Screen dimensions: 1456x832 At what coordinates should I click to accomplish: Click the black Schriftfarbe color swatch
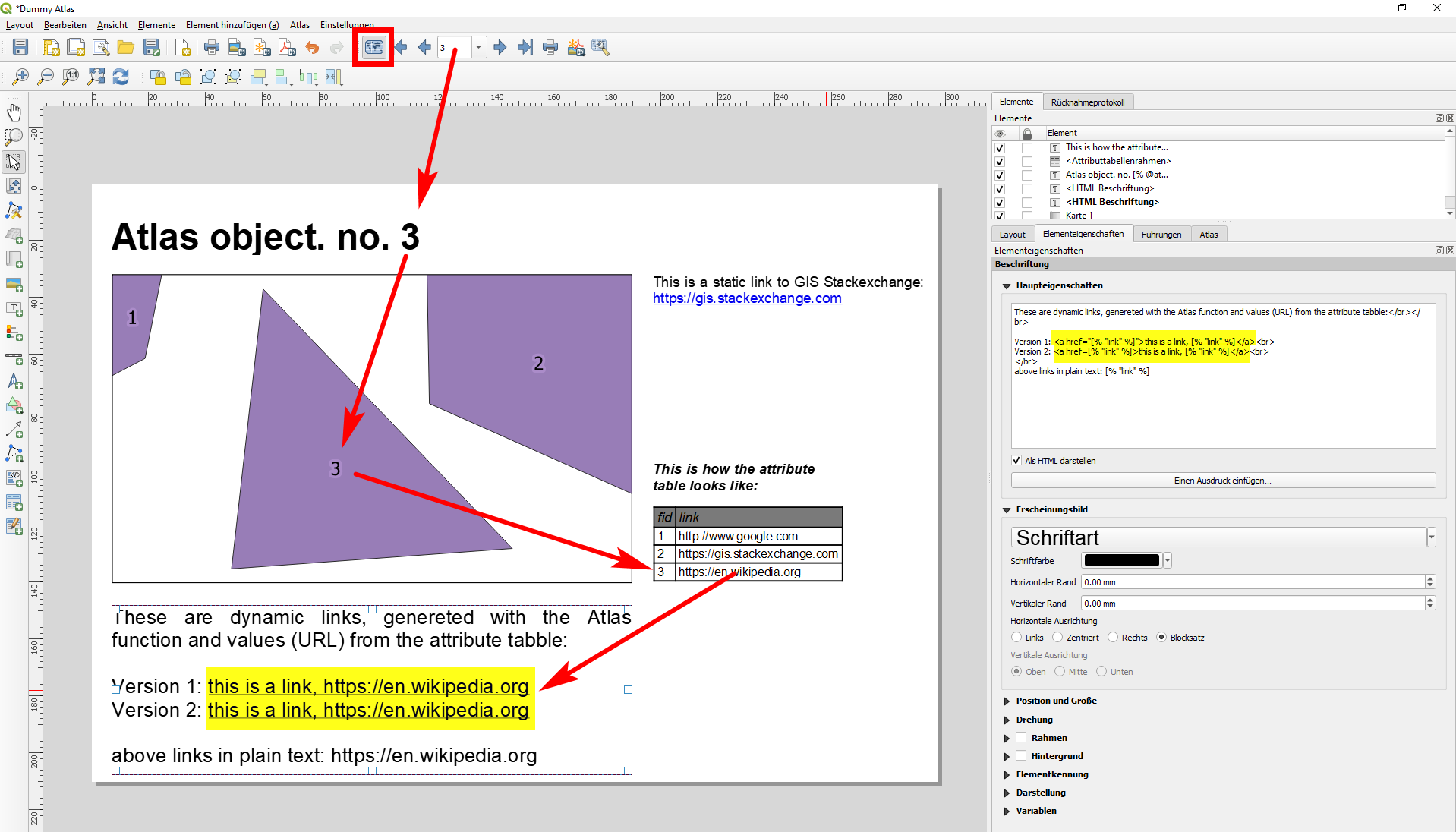[1121, 561]
